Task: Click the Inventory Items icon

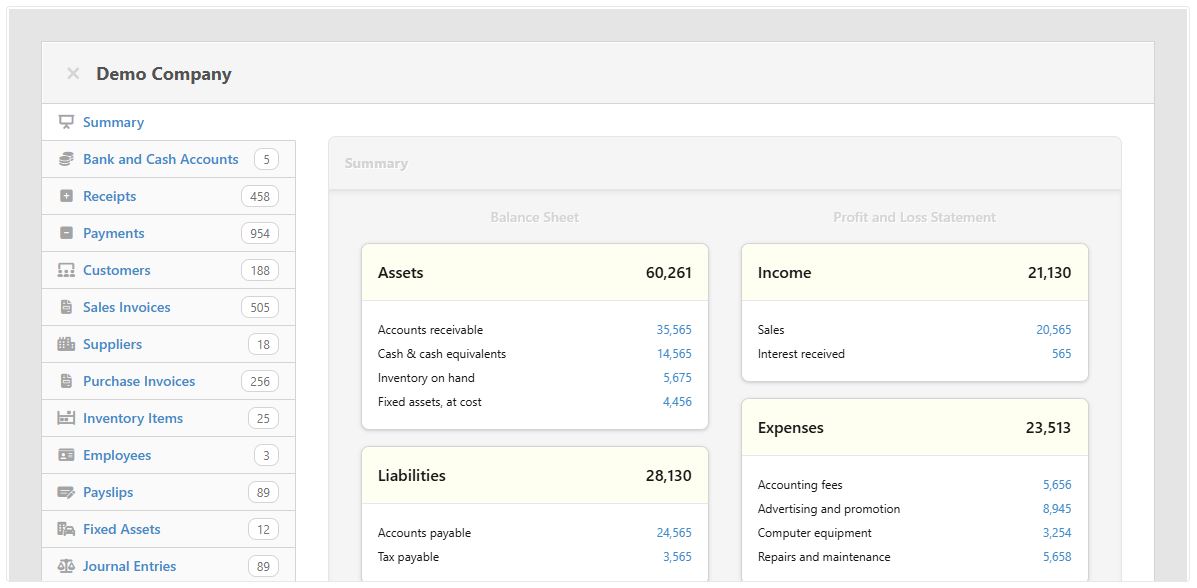Action: [65, 418]
